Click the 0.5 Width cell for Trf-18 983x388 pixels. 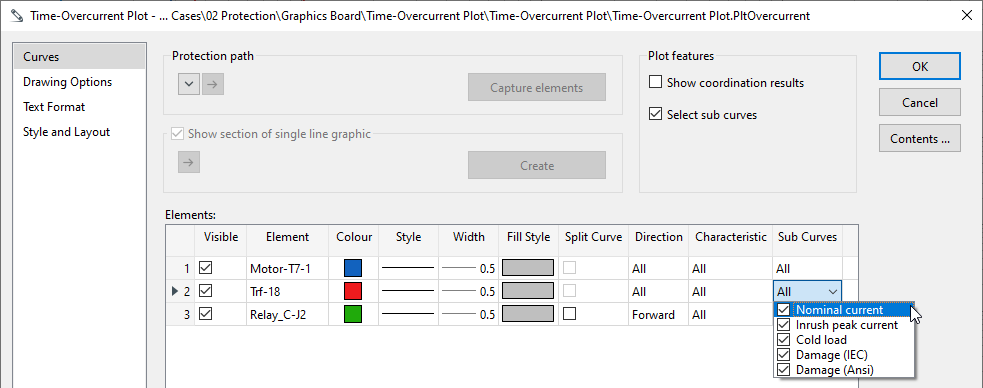(468, 291)
